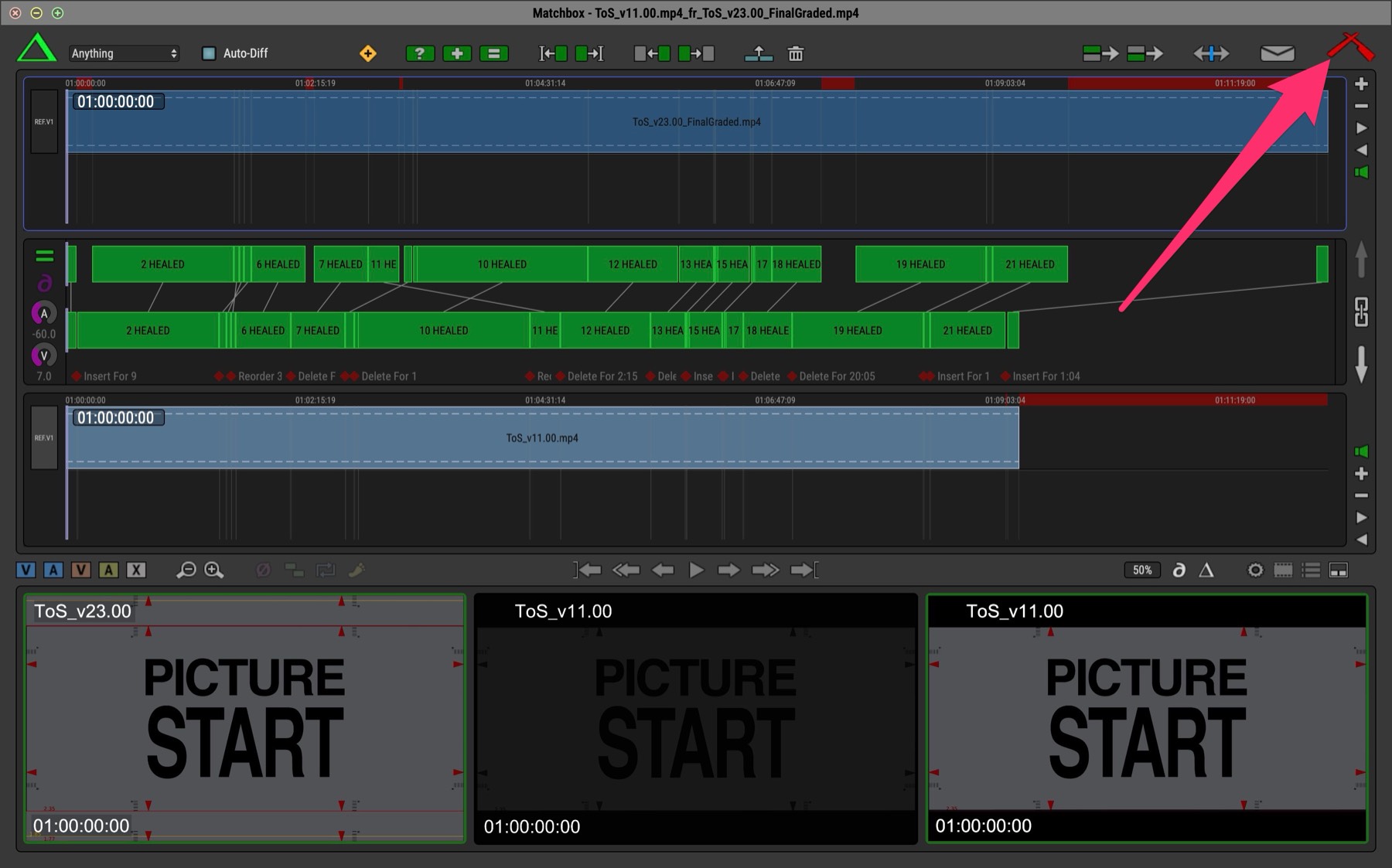Screen dimensions: 1392x868
Task: Click right-pointing triangle beside top timeline
Action: (1362, 128)
